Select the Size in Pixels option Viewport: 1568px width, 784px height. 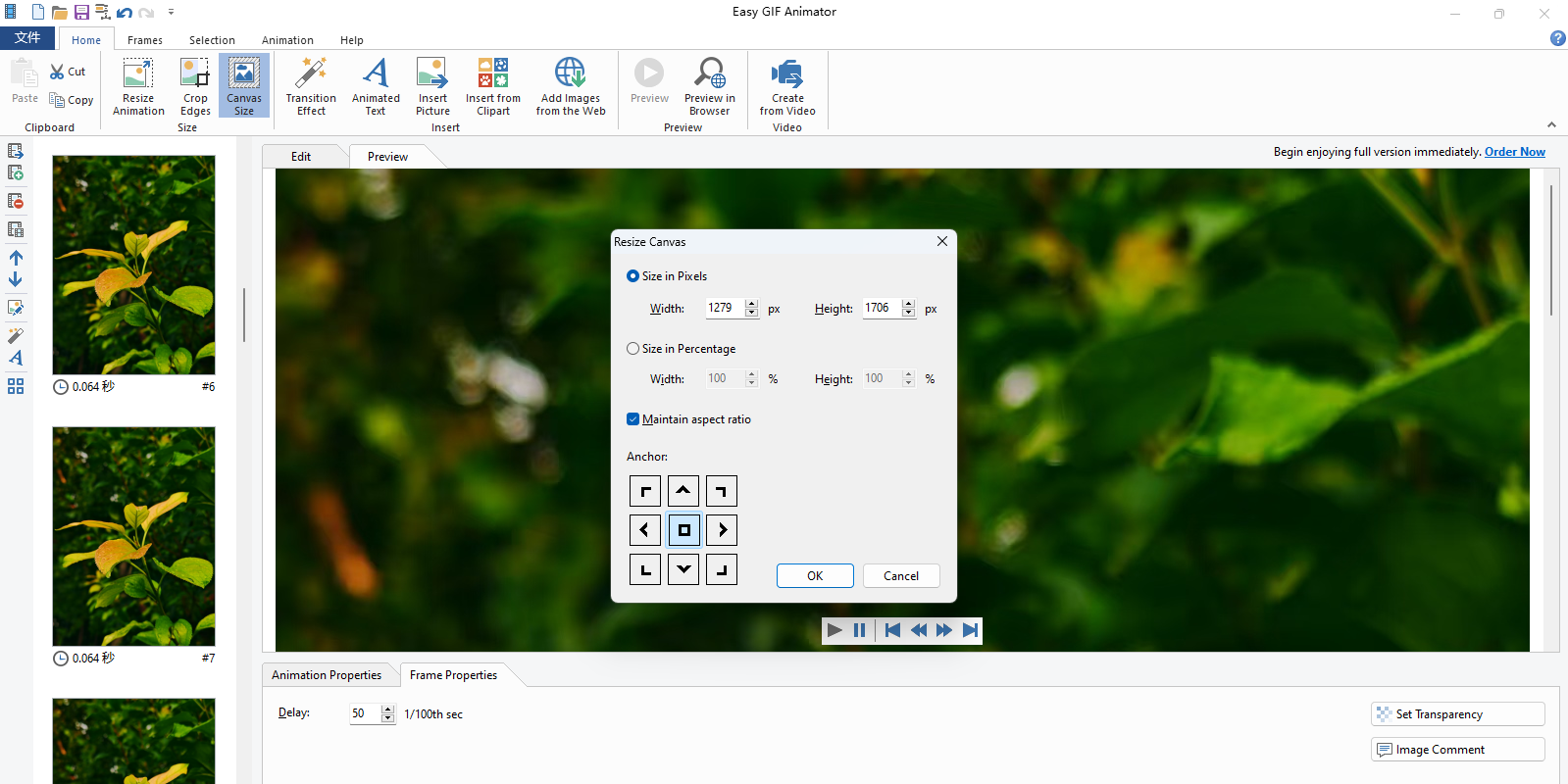(633, 276)
